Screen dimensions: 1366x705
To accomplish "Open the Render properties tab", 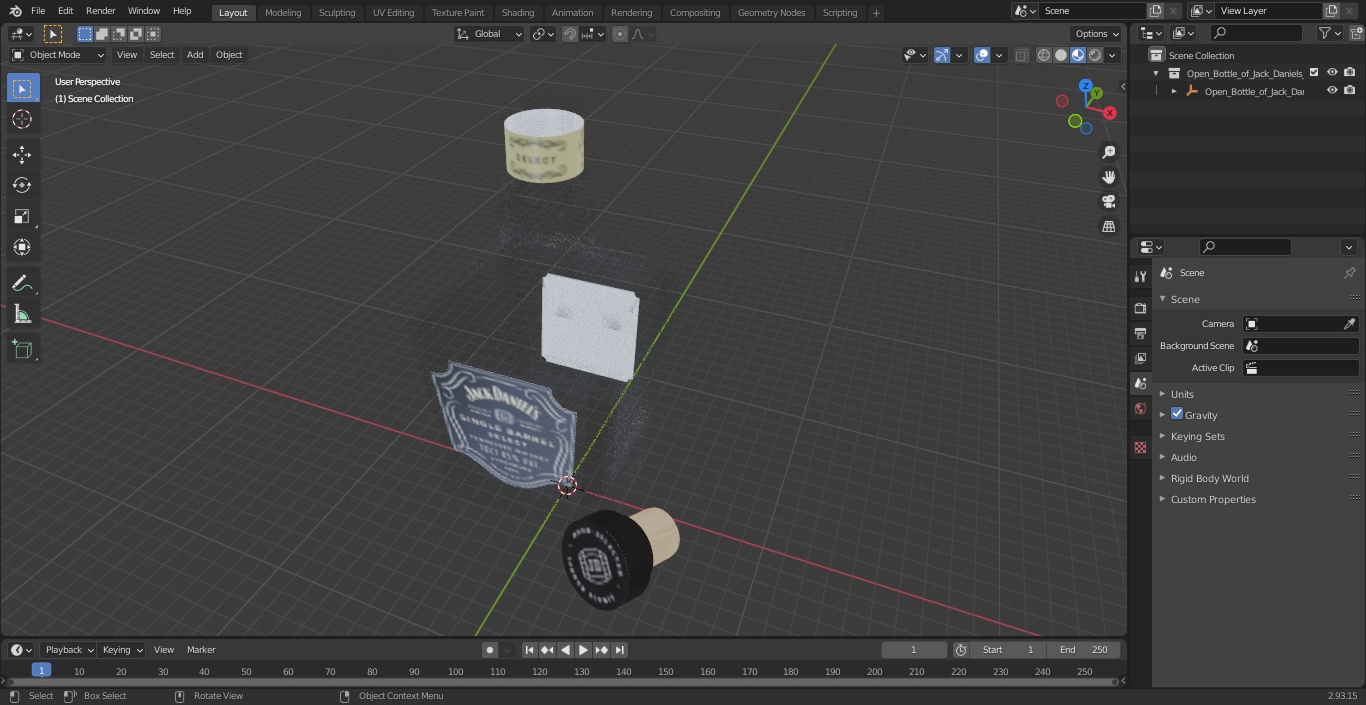I will [1140, 308].
